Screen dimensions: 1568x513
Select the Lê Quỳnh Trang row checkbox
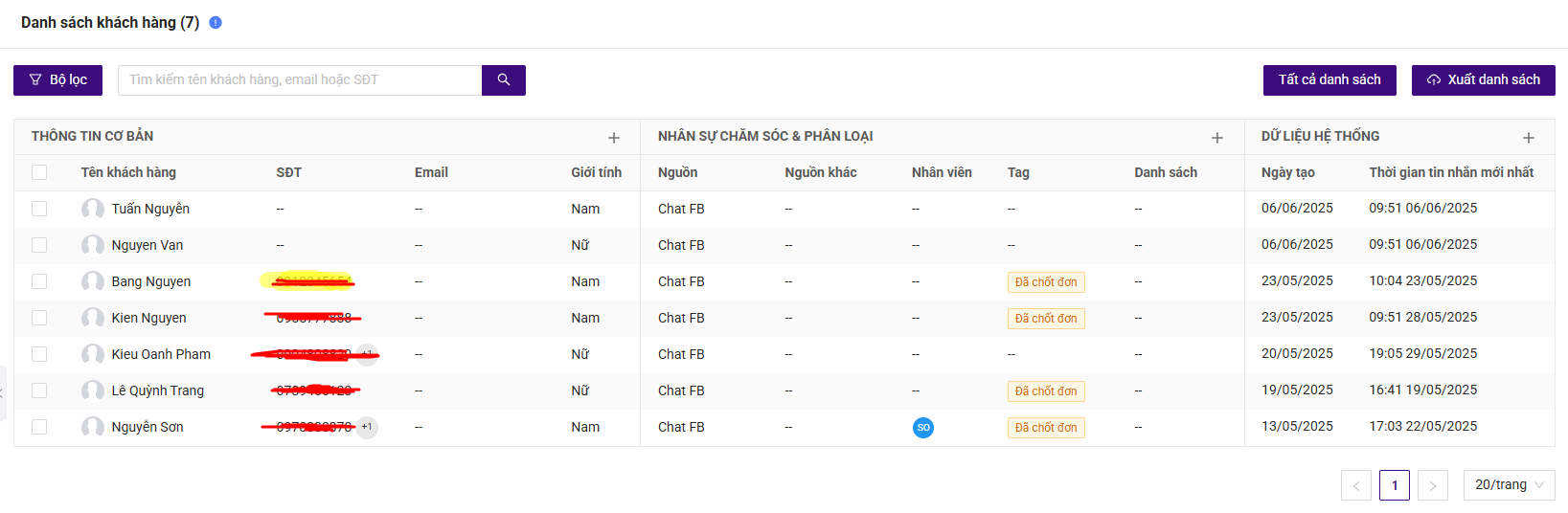pyautogui.click(x=39, y=390)
